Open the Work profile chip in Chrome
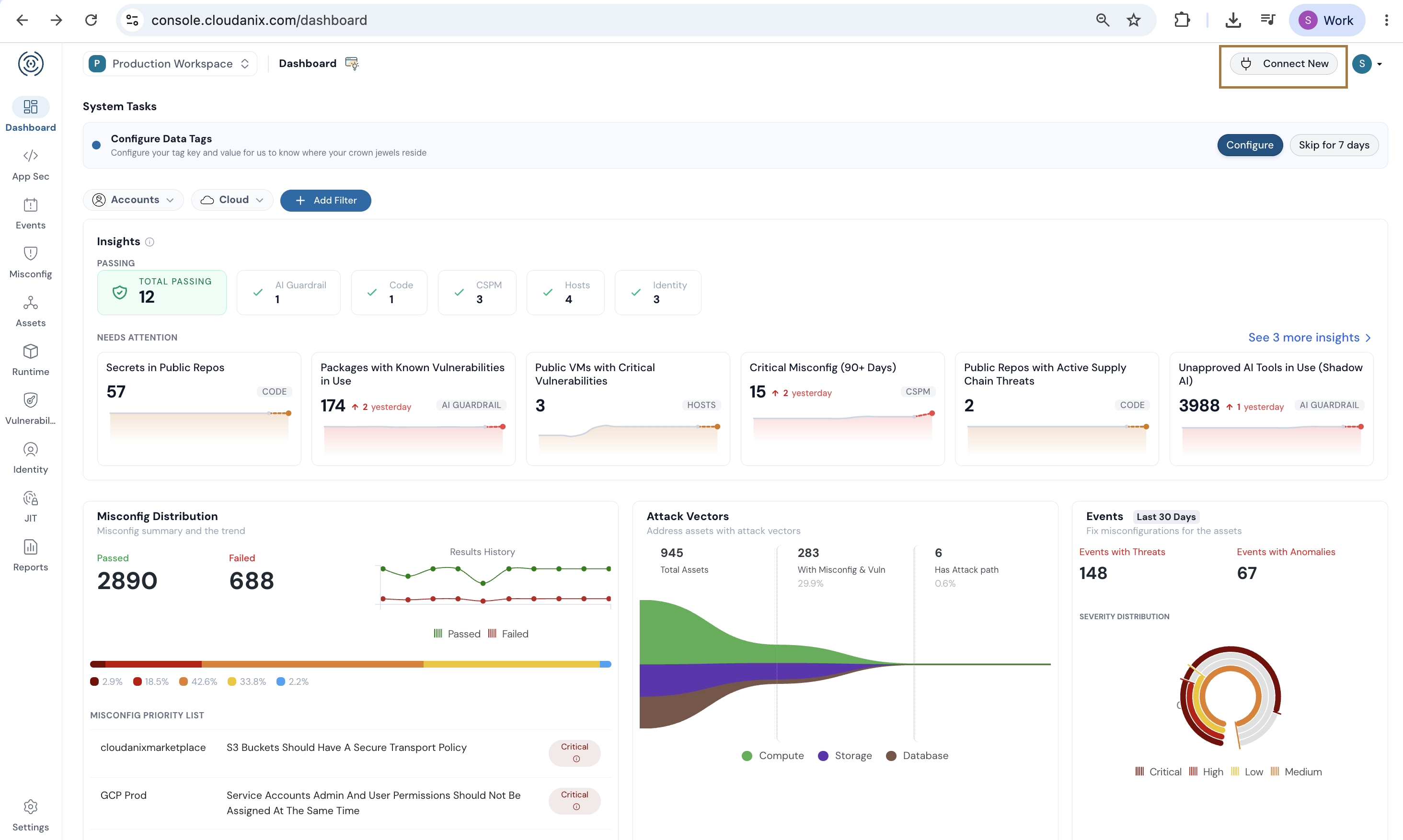 [x=1326, y=21]
